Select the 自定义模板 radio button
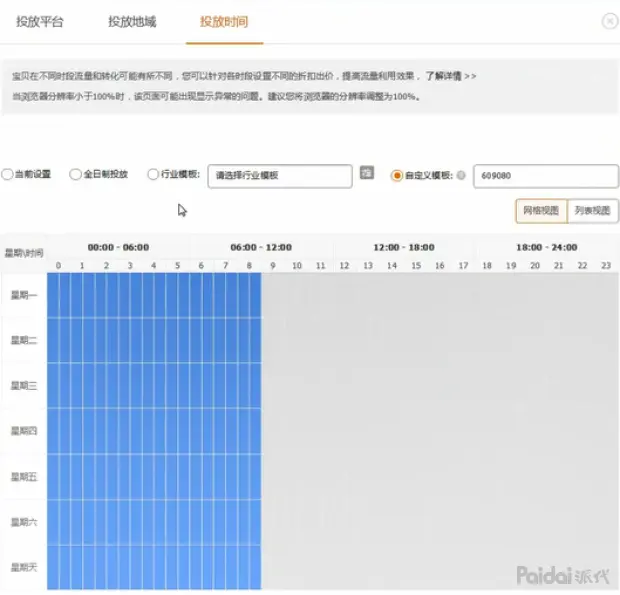Screen dimensions: 620x595 (x=396, y=175)
